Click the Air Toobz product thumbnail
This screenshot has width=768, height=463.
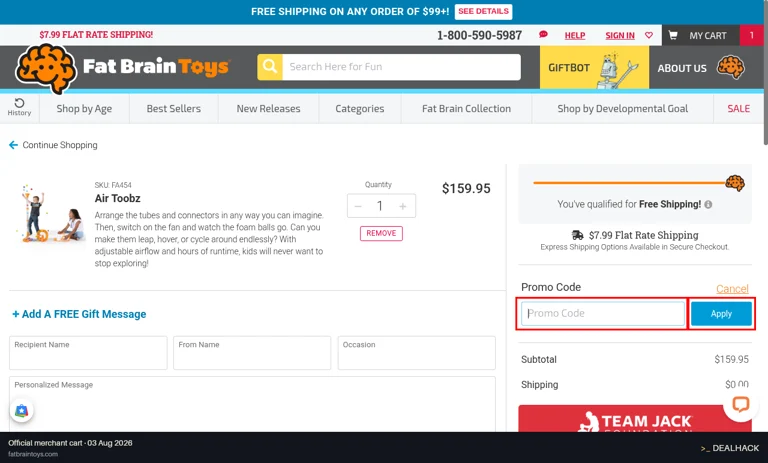53,214
